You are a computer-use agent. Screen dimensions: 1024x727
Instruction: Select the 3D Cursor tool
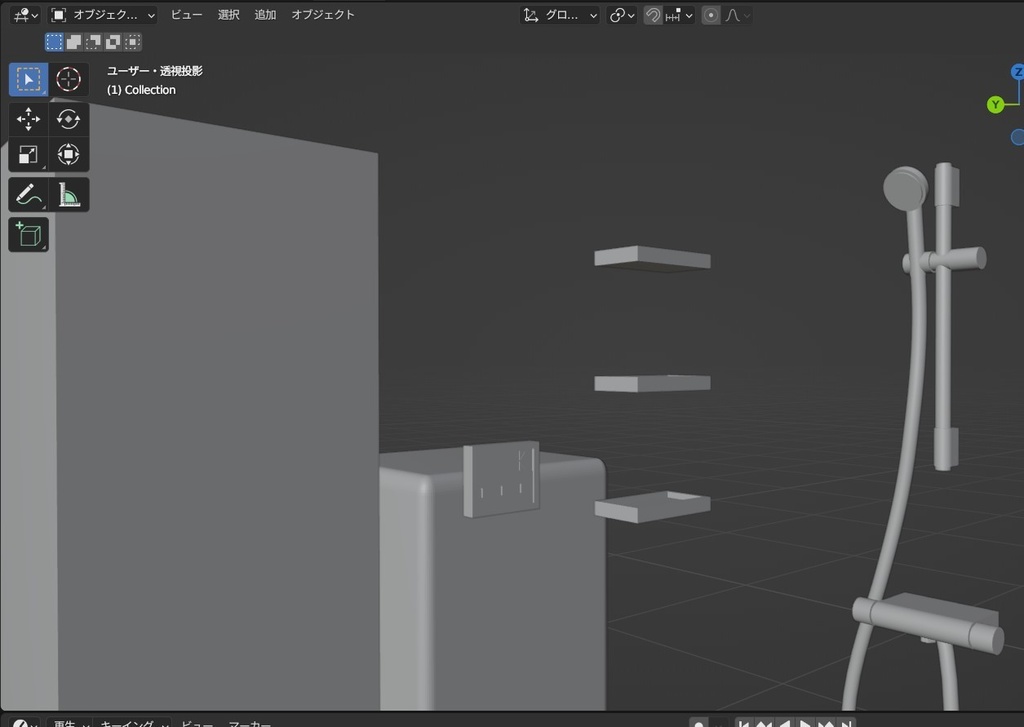(68, 79)
